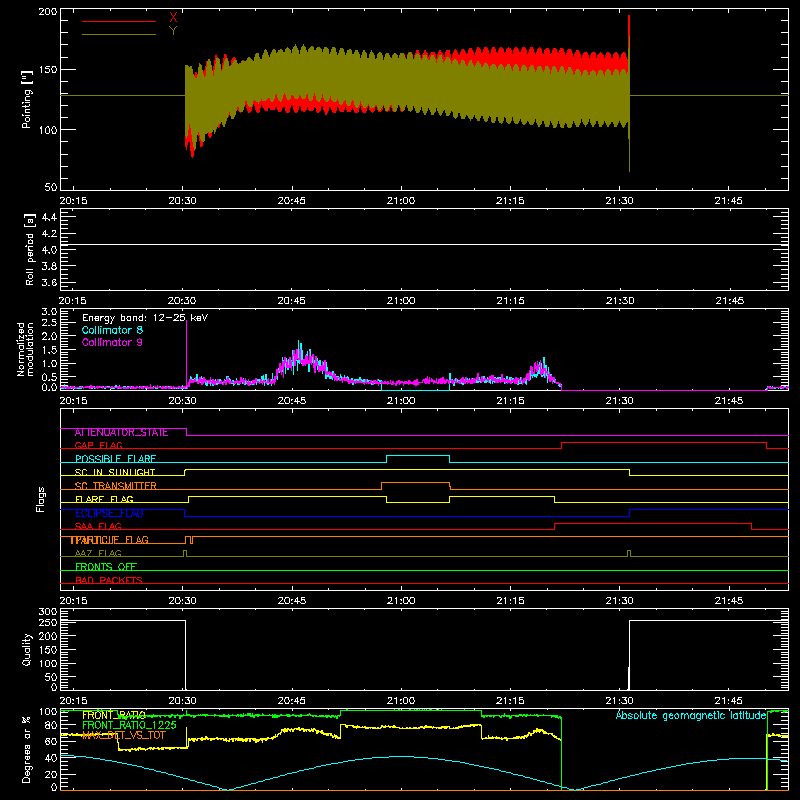The image size is (800, 800).
Task: Click the Normalized modulation axis title
Action: coord(25,349)
